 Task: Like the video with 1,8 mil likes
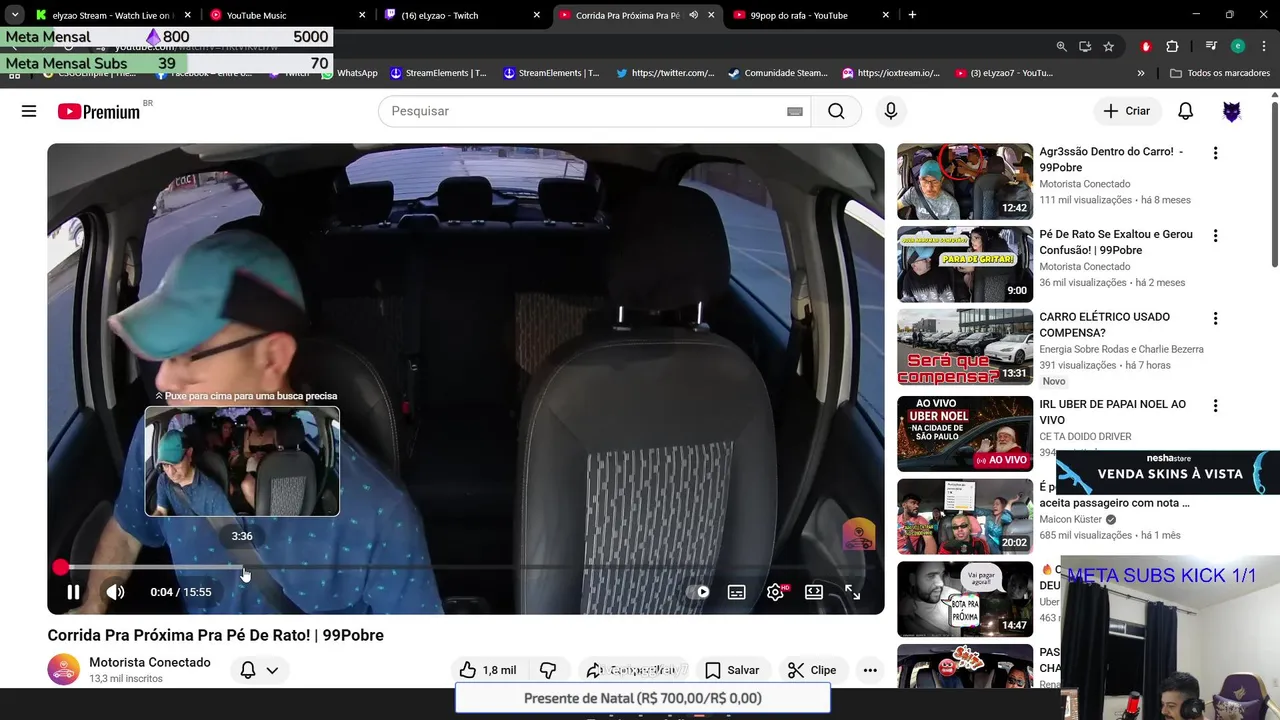tap(488, 670)
